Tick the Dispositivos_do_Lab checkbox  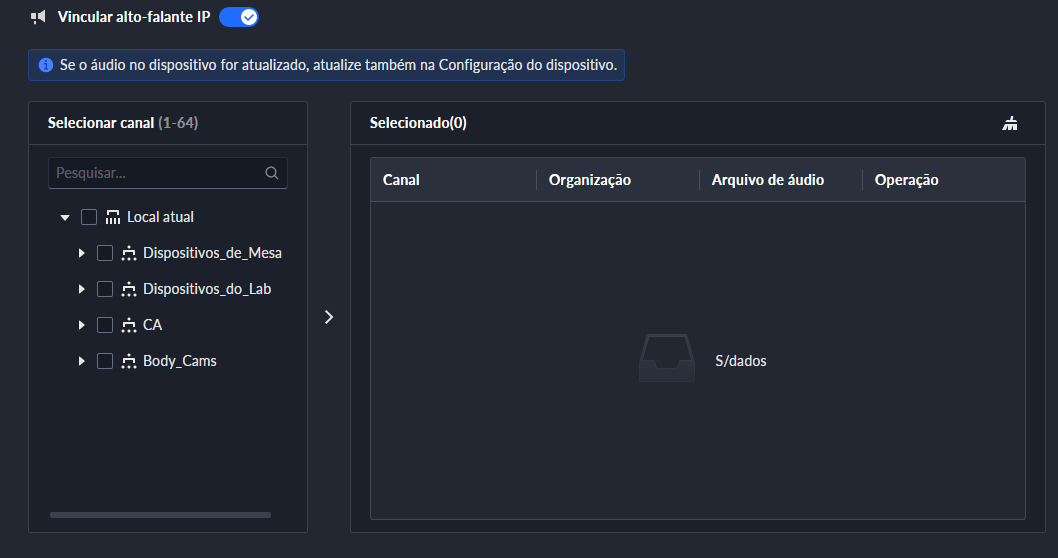(x=105, y=289)
